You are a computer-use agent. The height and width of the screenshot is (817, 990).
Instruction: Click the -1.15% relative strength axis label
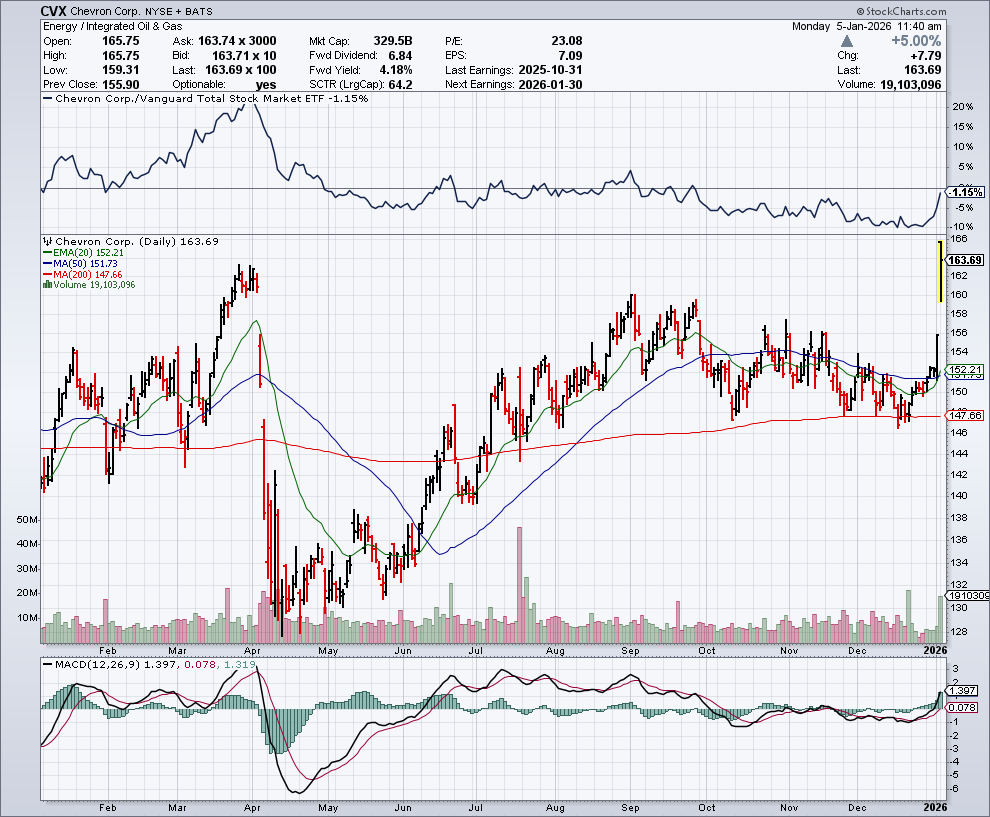click(965, 191)
